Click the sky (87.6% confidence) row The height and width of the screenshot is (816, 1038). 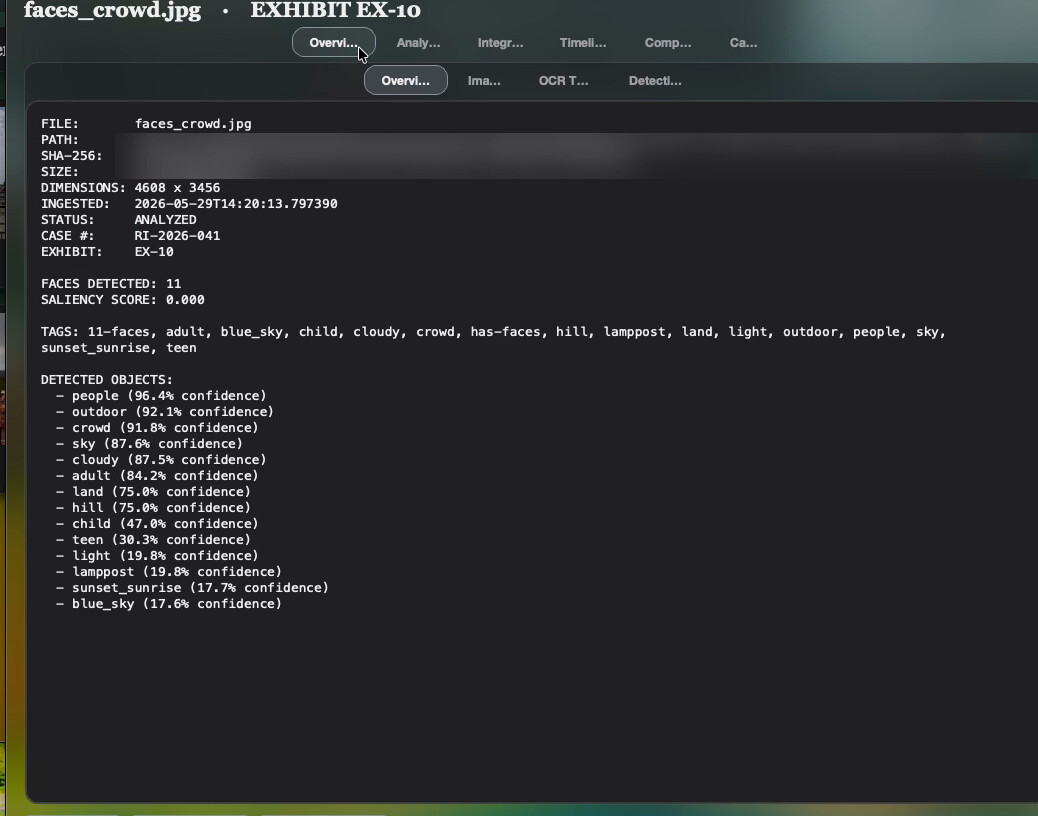[149, 444]
